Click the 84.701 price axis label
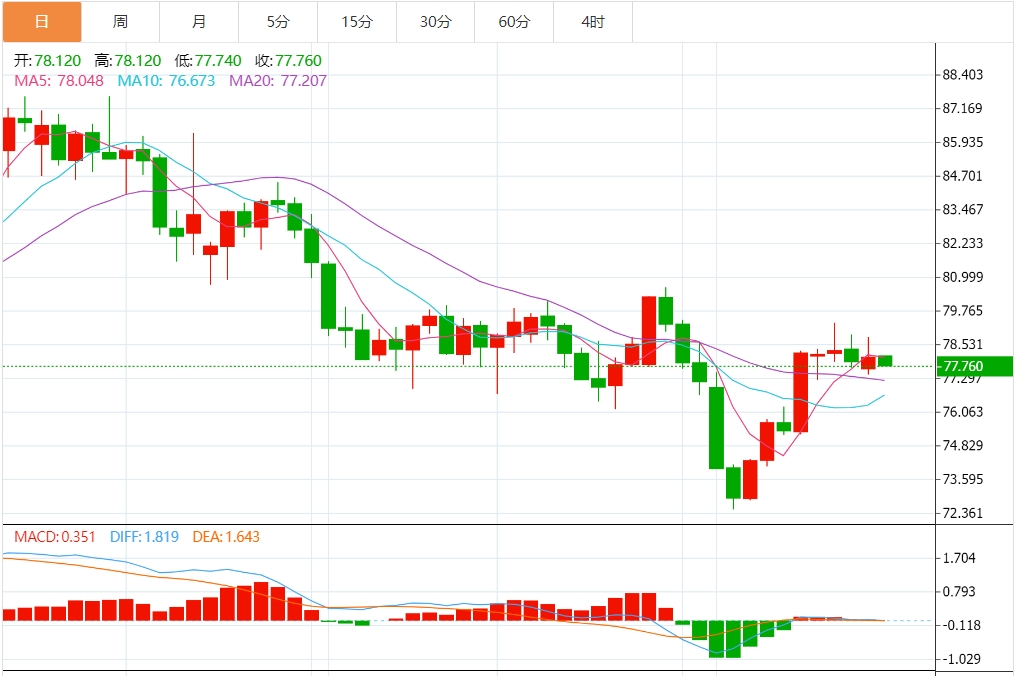 (963, 176)
